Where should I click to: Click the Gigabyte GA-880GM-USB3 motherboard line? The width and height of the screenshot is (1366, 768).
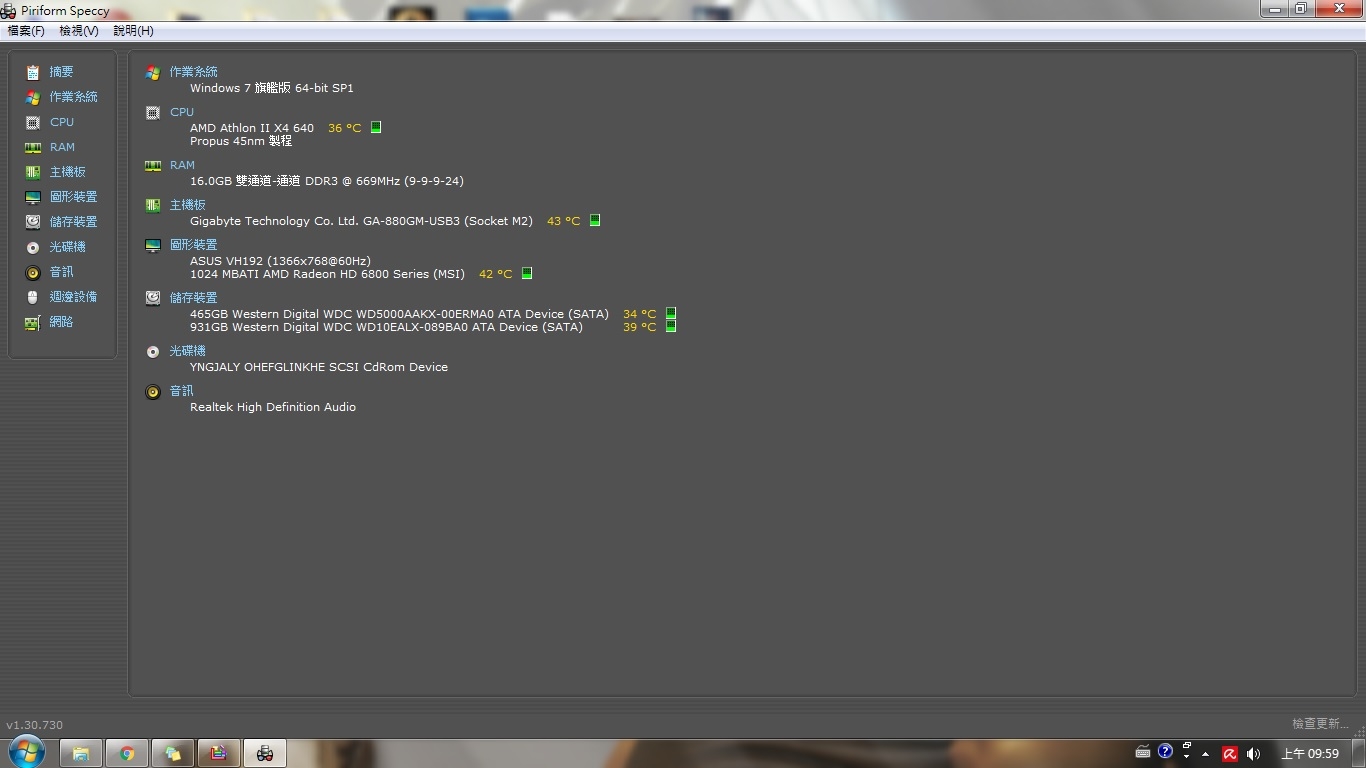(x=361, y=221)
